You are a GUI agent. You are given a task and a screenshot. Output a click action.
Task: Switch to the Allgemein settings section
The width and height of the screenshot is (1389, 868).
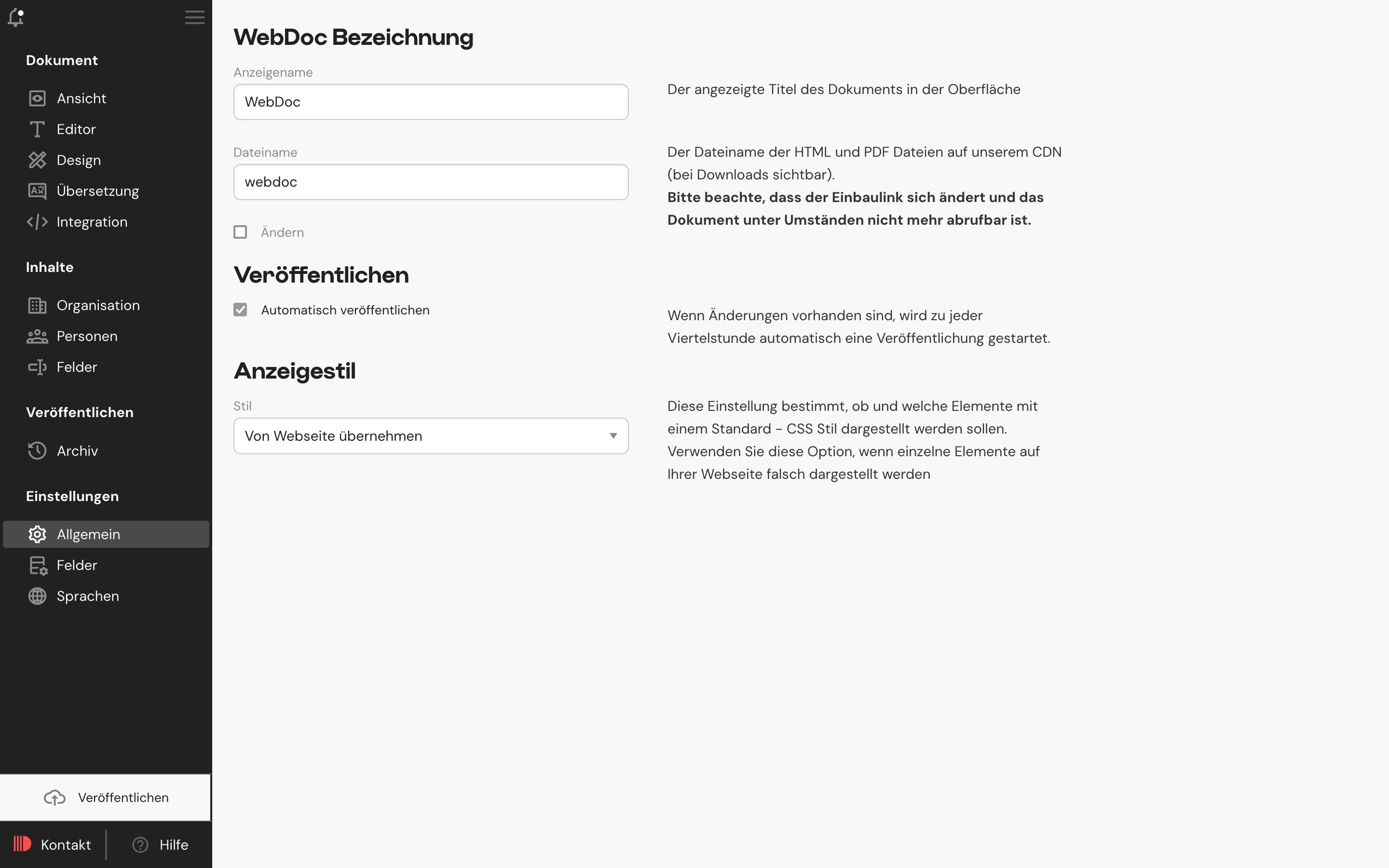point(88,534)
